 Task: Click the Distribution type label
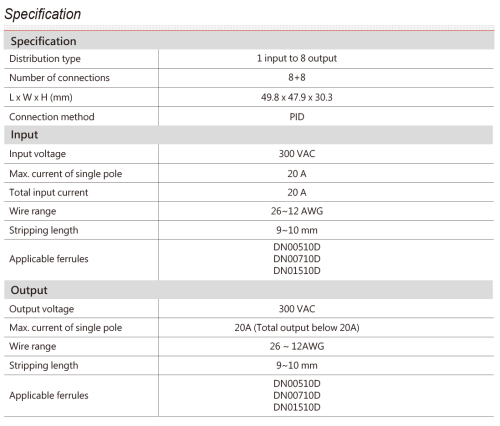pos(45,59)
